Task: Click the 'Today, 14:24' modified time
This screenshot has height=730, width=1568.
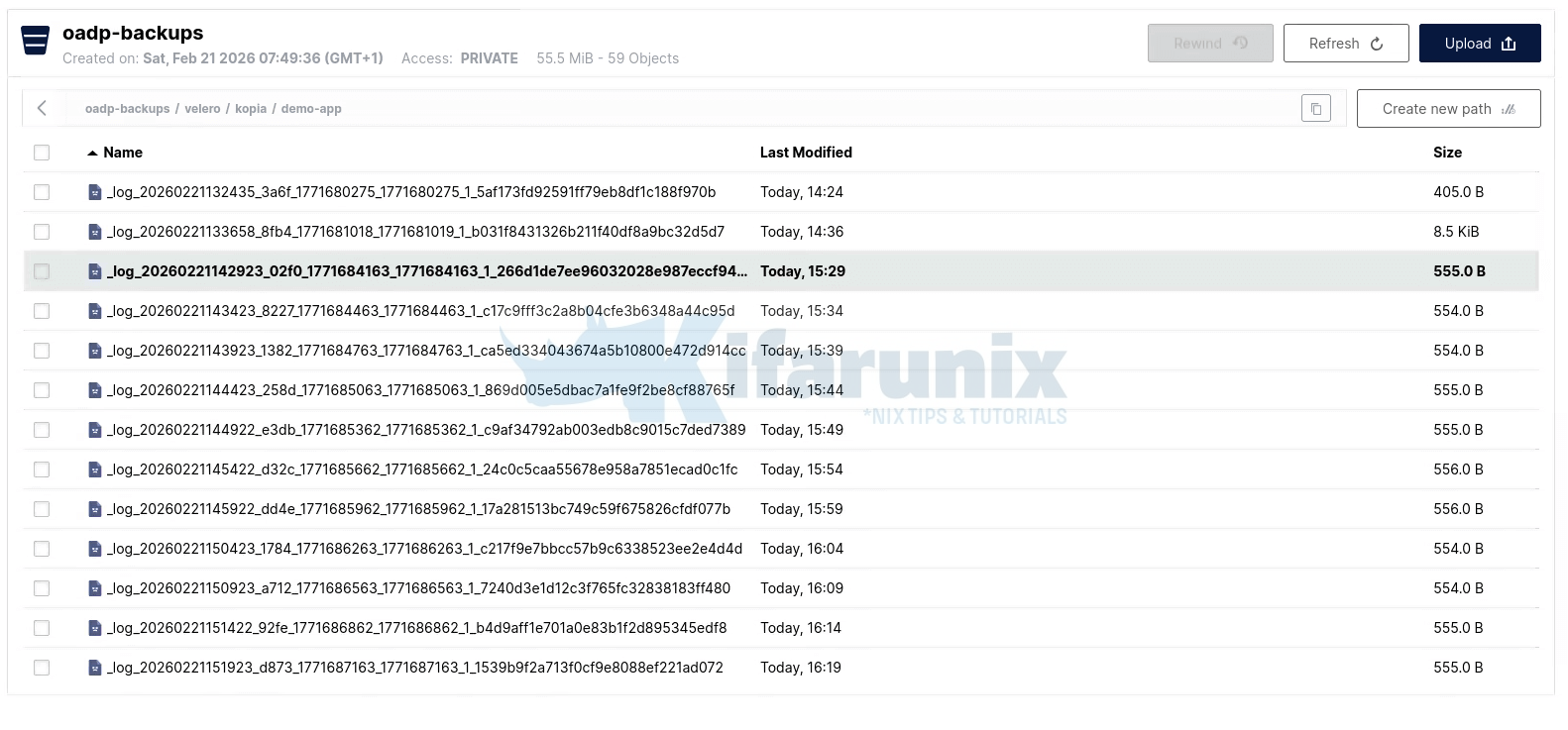Action: pos(802,192)
